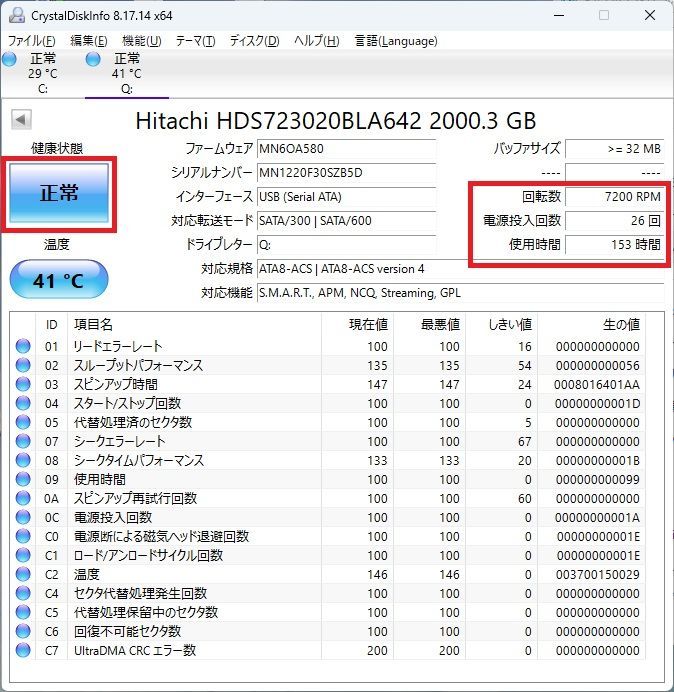
Task: Click status icon for ID 02 スループットパフォーマンス
Action: pos(23,365)
